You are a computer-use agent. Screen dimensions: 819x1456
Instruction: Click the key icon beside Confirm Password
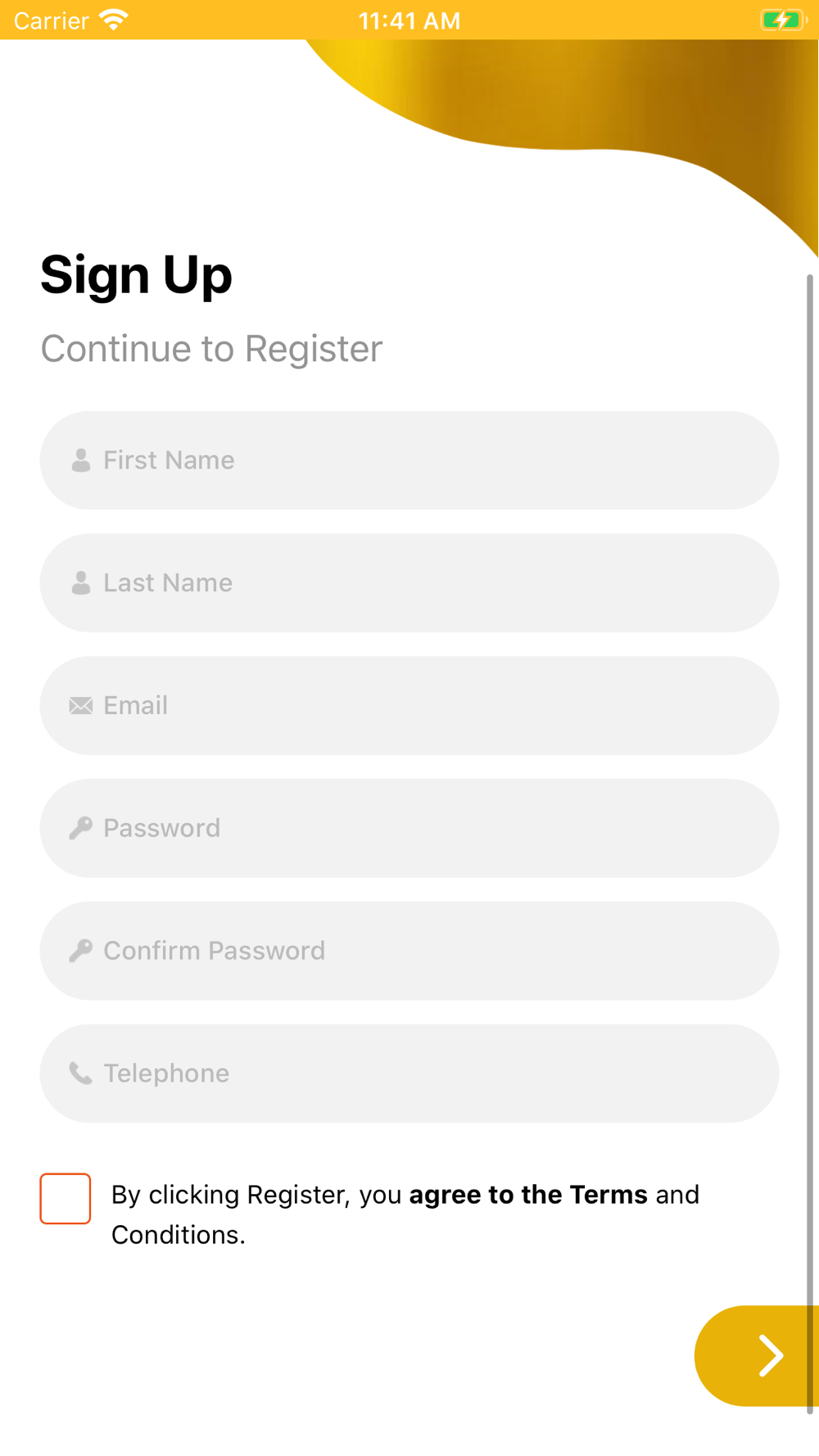pyautogui.click(x=81, y=951)
